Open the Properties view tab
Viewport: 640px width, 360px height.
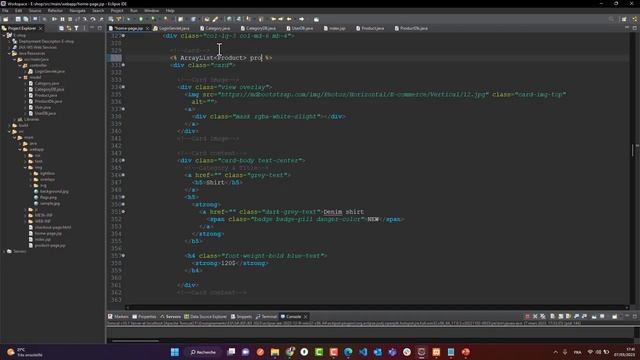144,316
